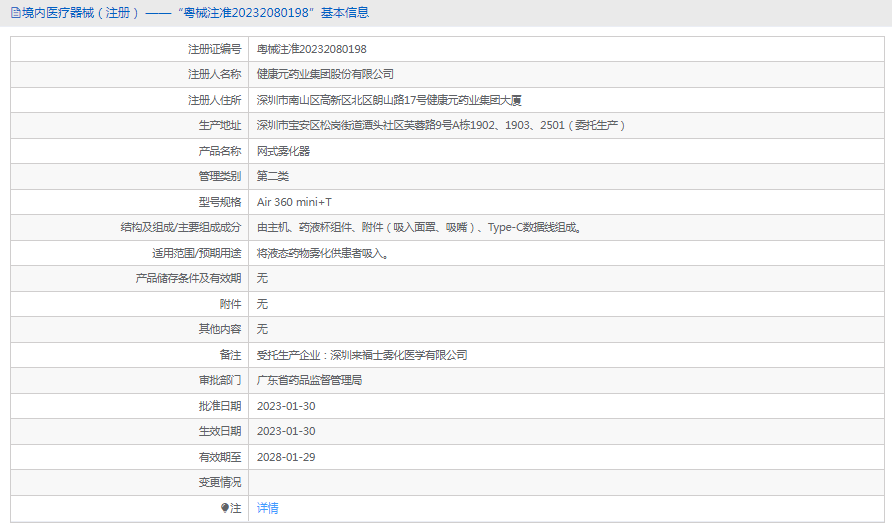892x530 pixels.
Task: Click the 批准日期 label
Action: (x=220, y=406)
